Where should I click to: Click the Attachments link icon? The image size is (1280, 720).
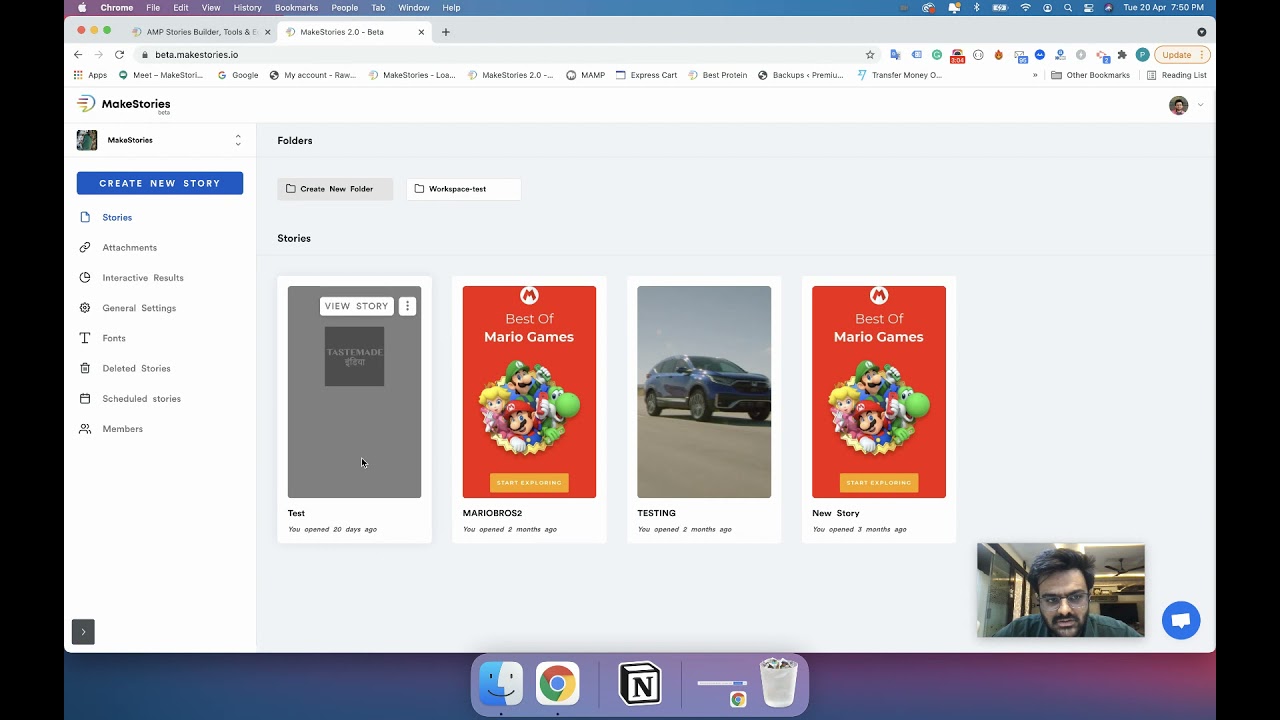pos(85,247)
